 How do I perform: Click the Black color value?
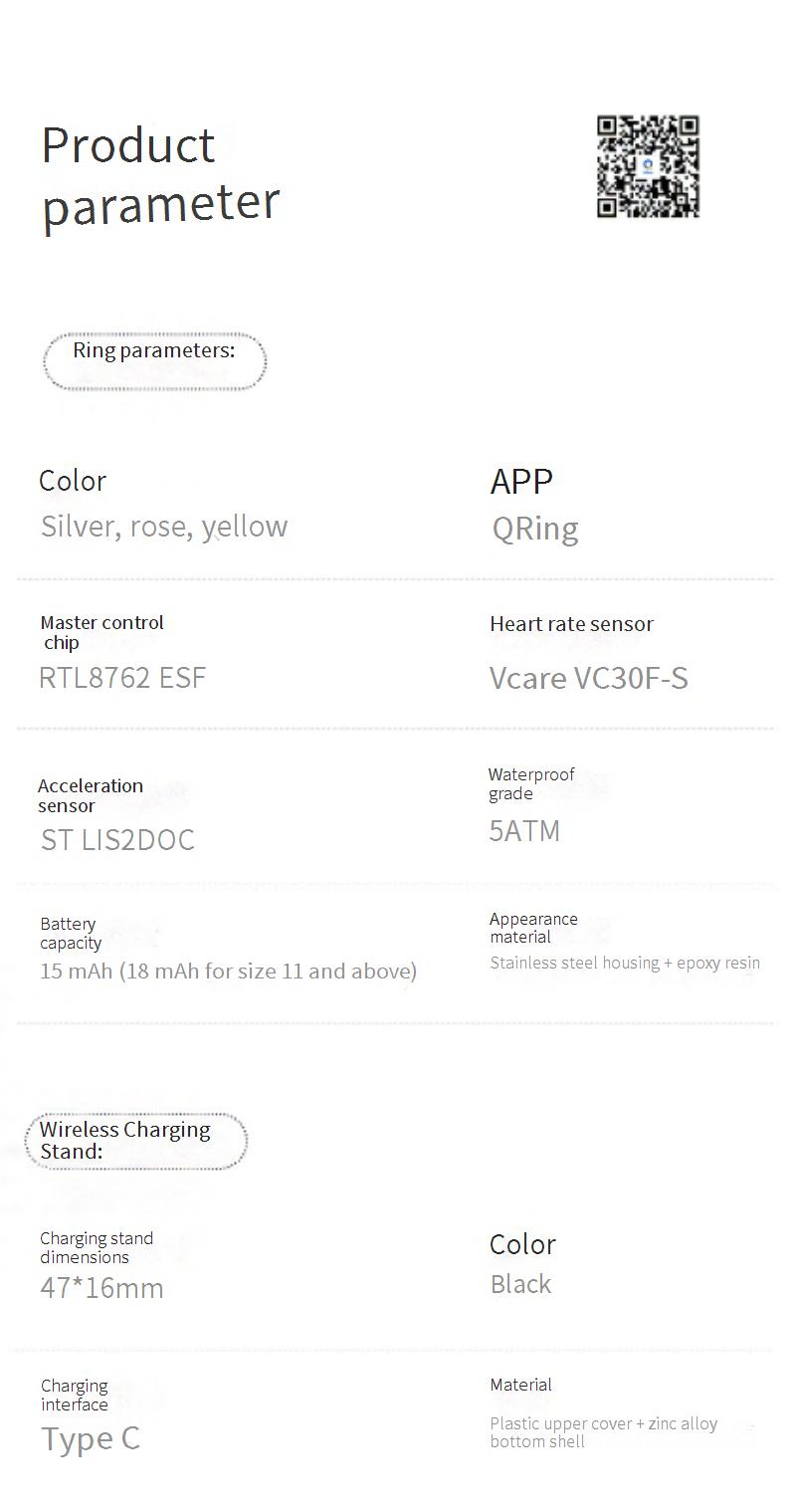point(520,1284)
